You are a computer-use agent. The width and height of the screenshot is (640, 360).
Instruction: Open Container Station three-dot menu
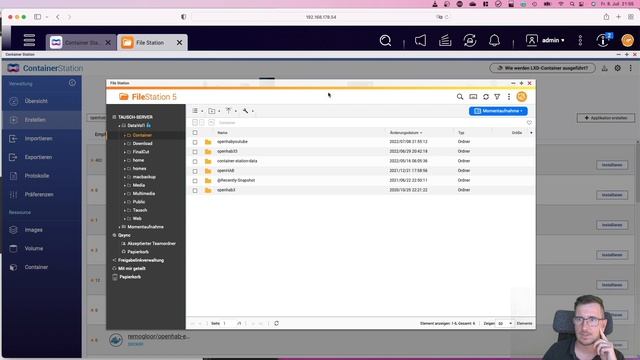tap(631, 68)
